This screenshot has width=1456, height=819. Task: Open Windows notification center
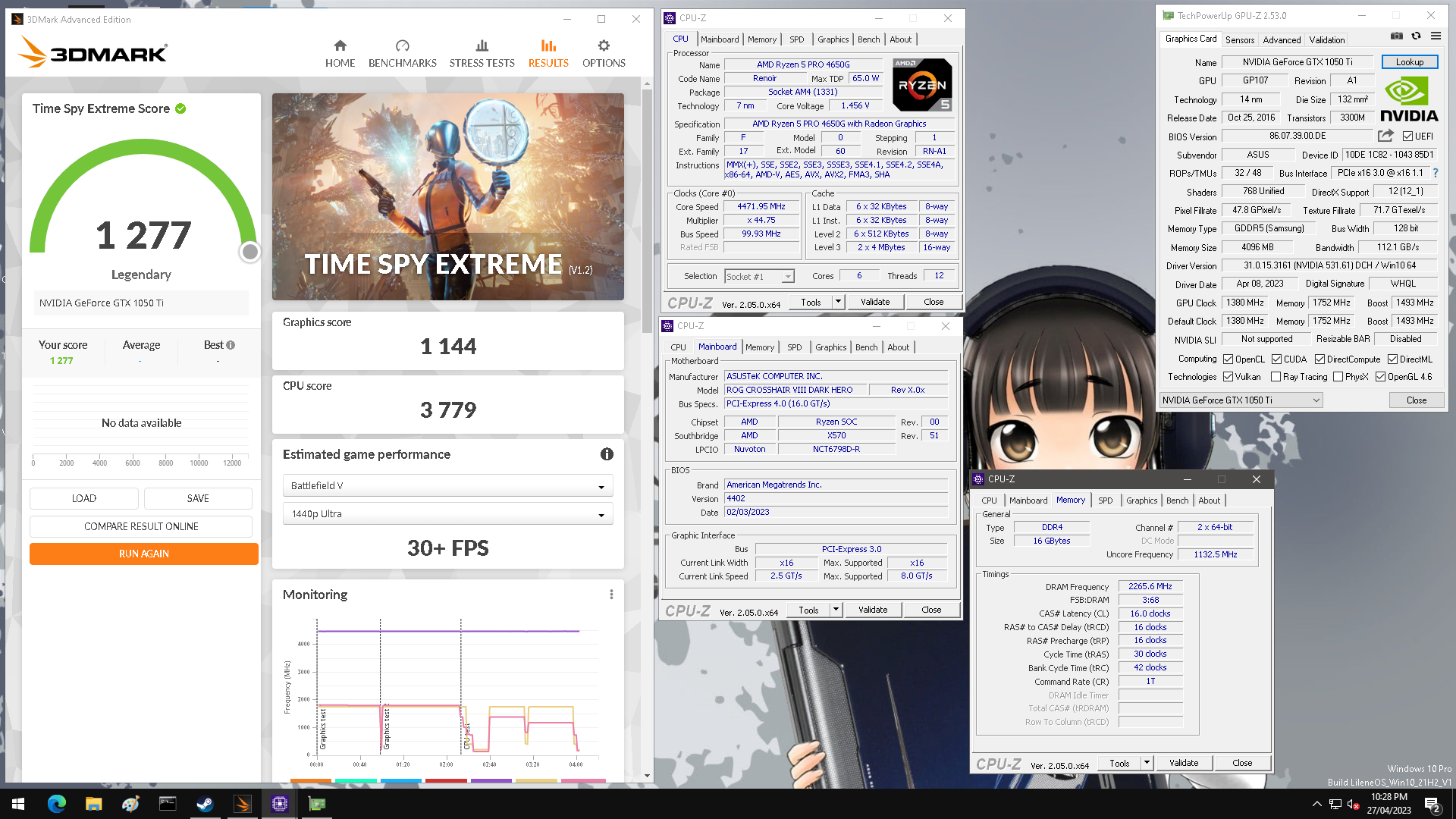[x=1432, y=805]
